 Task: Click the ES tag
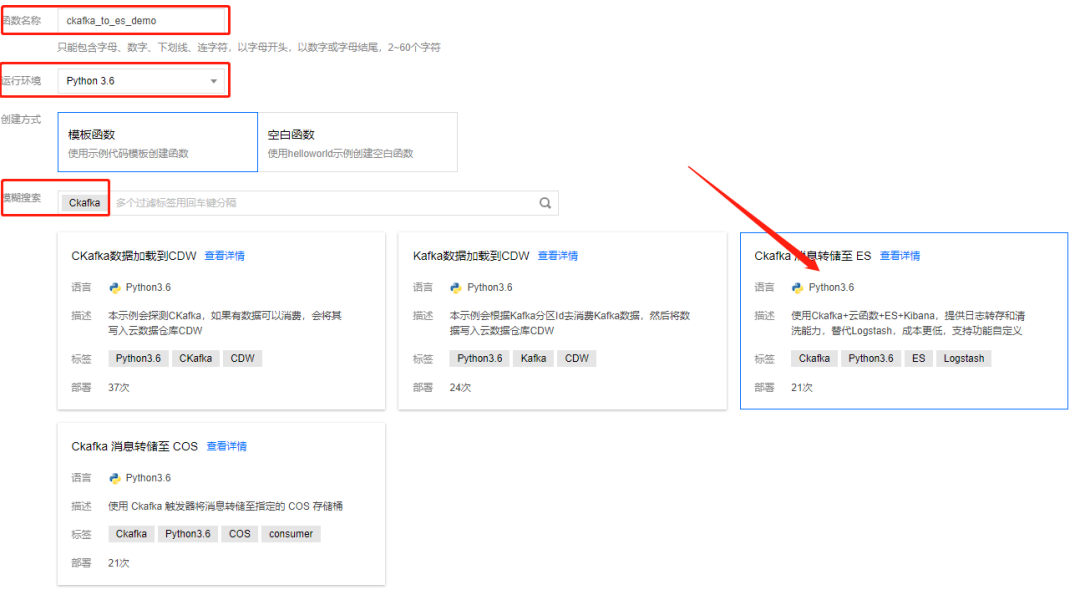coord(919,359)
